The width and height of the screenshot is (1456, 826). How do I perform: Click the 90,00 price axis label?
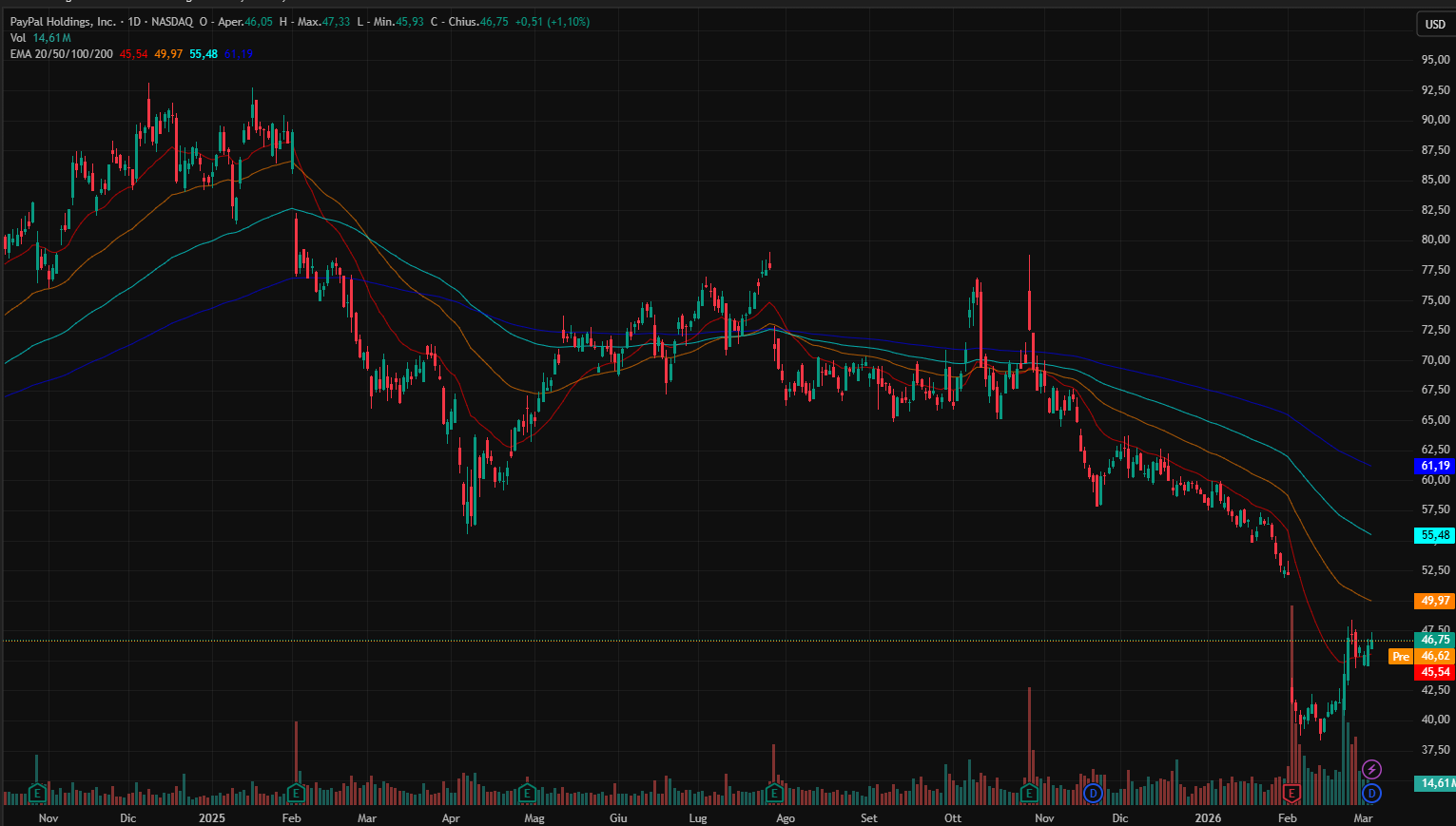point(1435,120)
